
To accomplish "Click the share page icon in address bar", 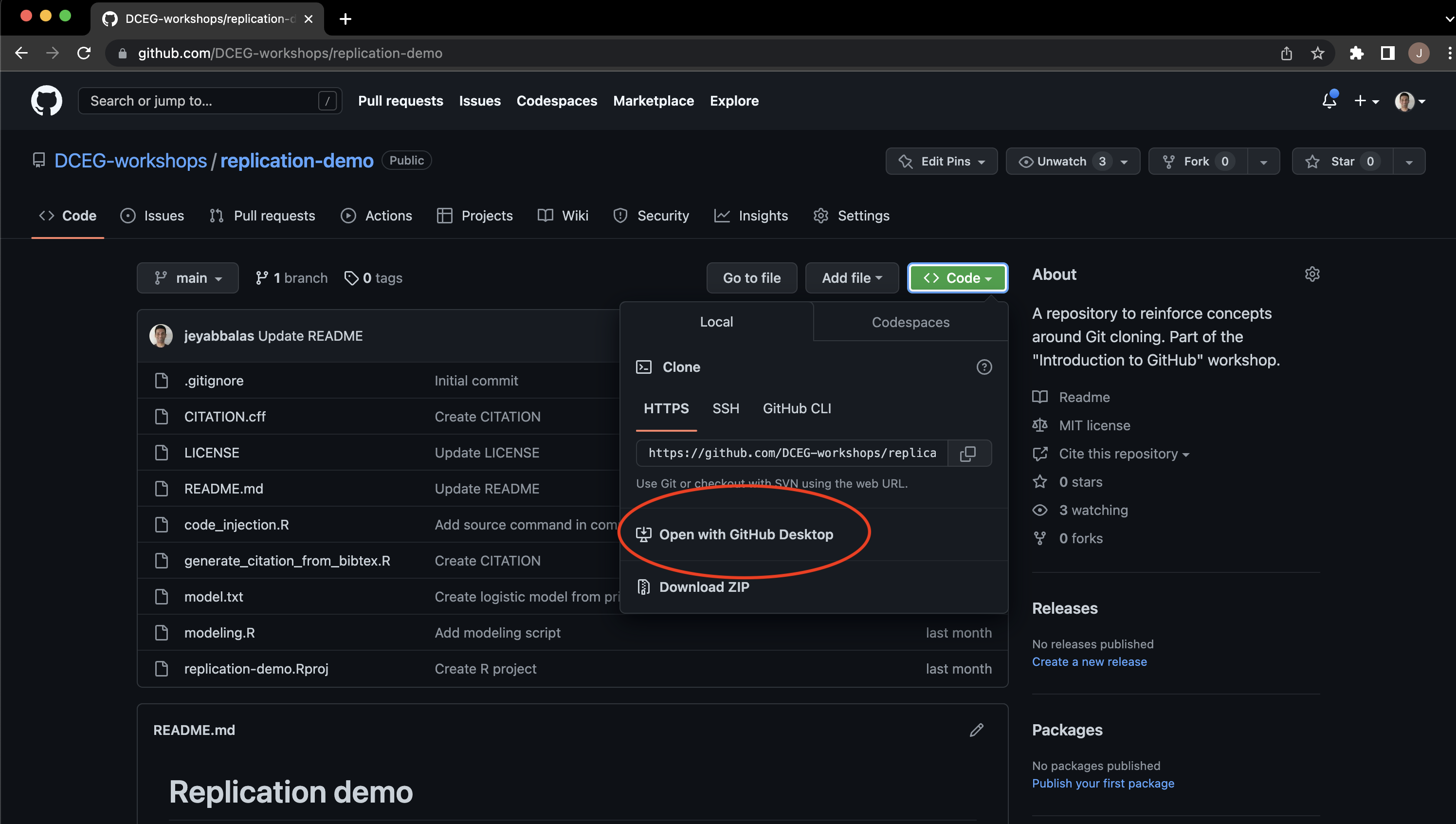I will coord(1286,53).
